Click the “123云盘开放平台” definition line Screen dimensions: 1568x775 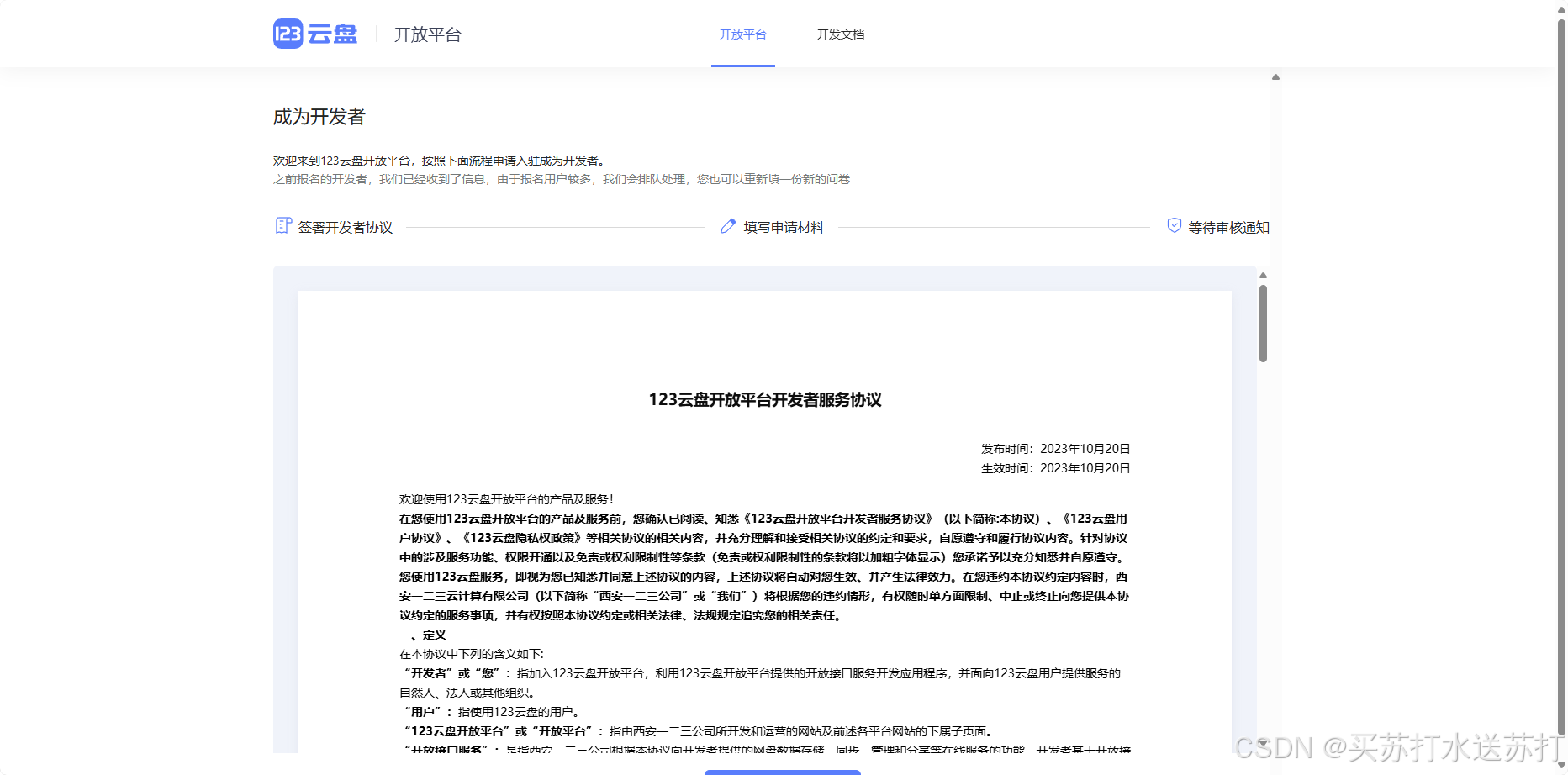point(700,731)
